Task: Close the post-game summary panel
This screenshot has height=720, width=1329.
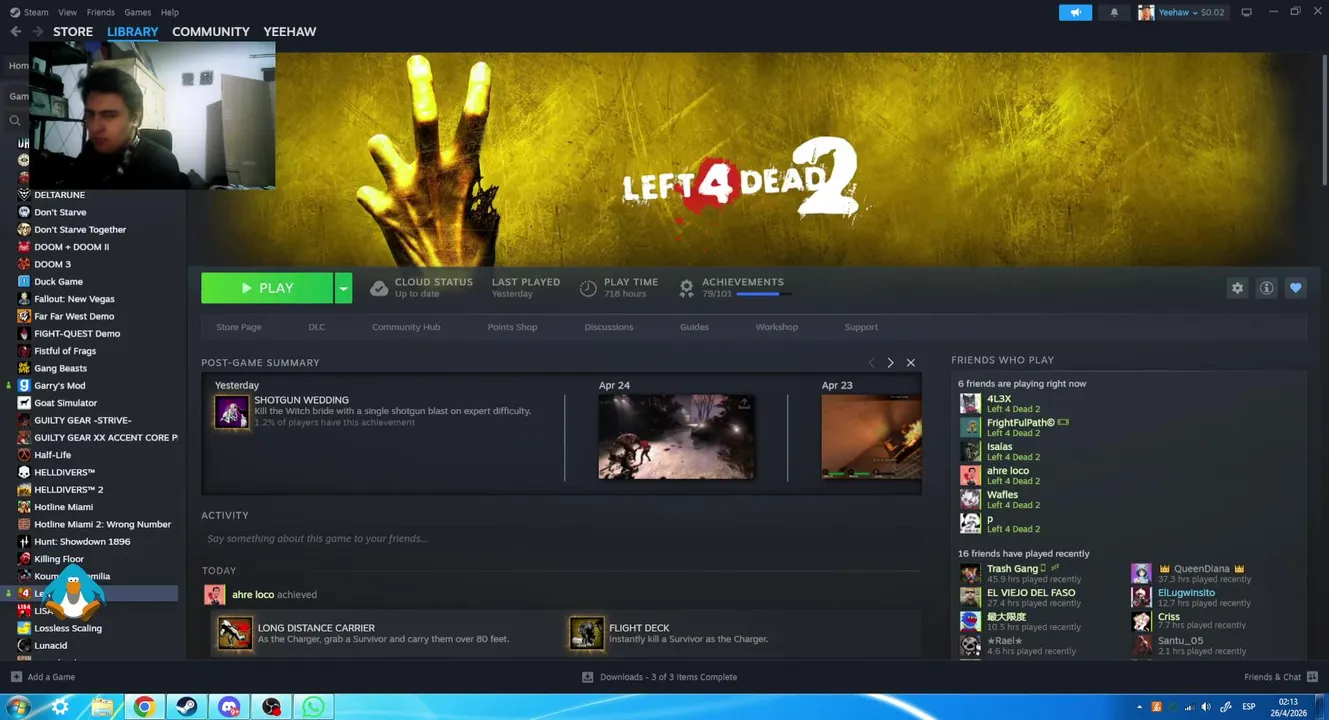Action: (x=910, y=363)
